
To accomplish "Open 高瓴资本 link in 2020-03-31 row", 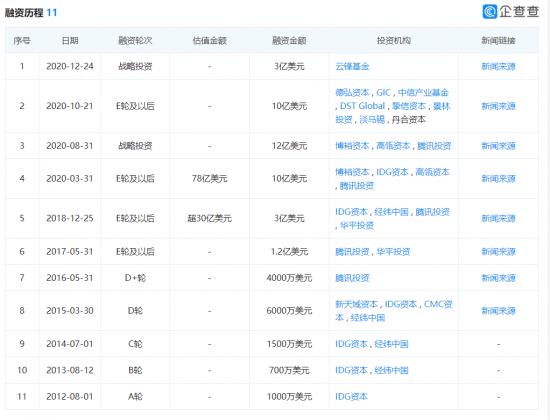I will [432, 172].
